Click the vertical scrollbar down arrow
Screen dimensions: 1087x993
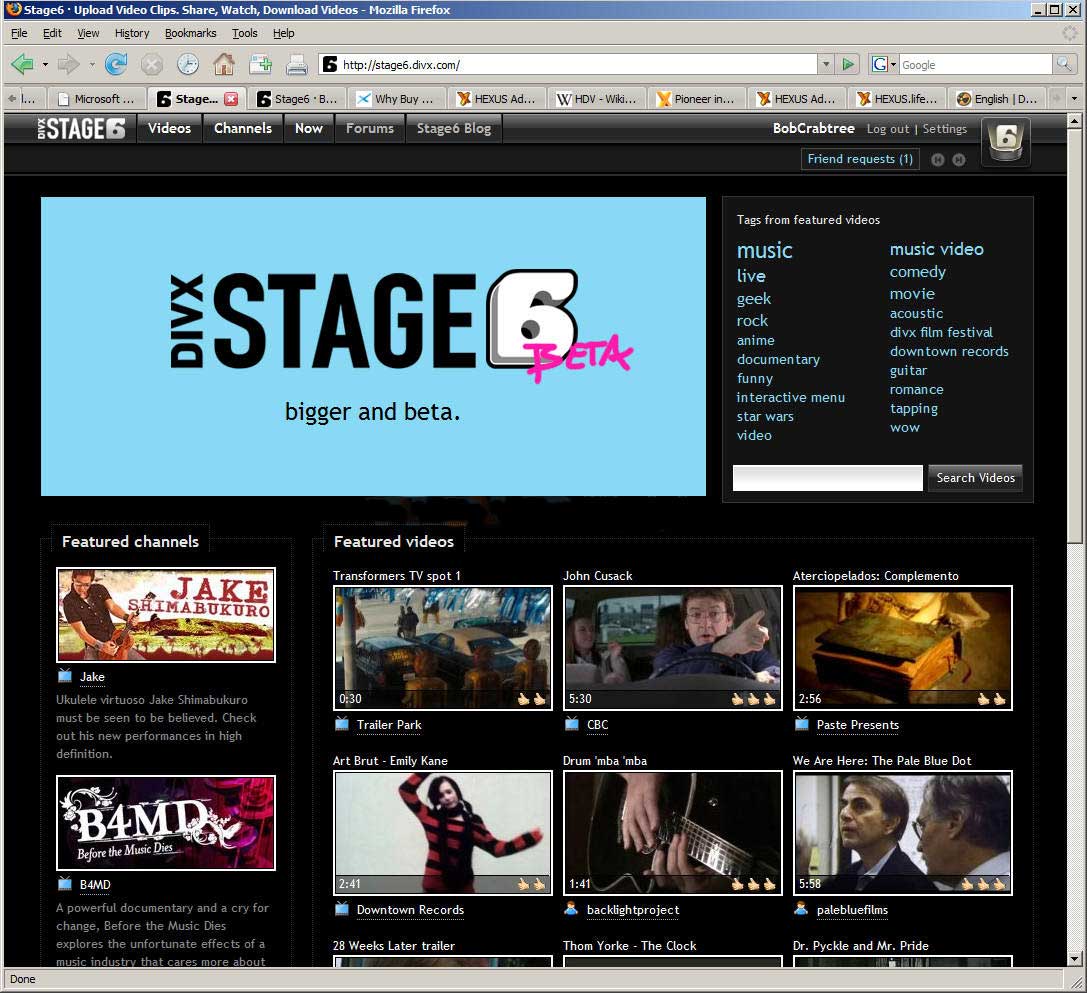pos(1075,960)
